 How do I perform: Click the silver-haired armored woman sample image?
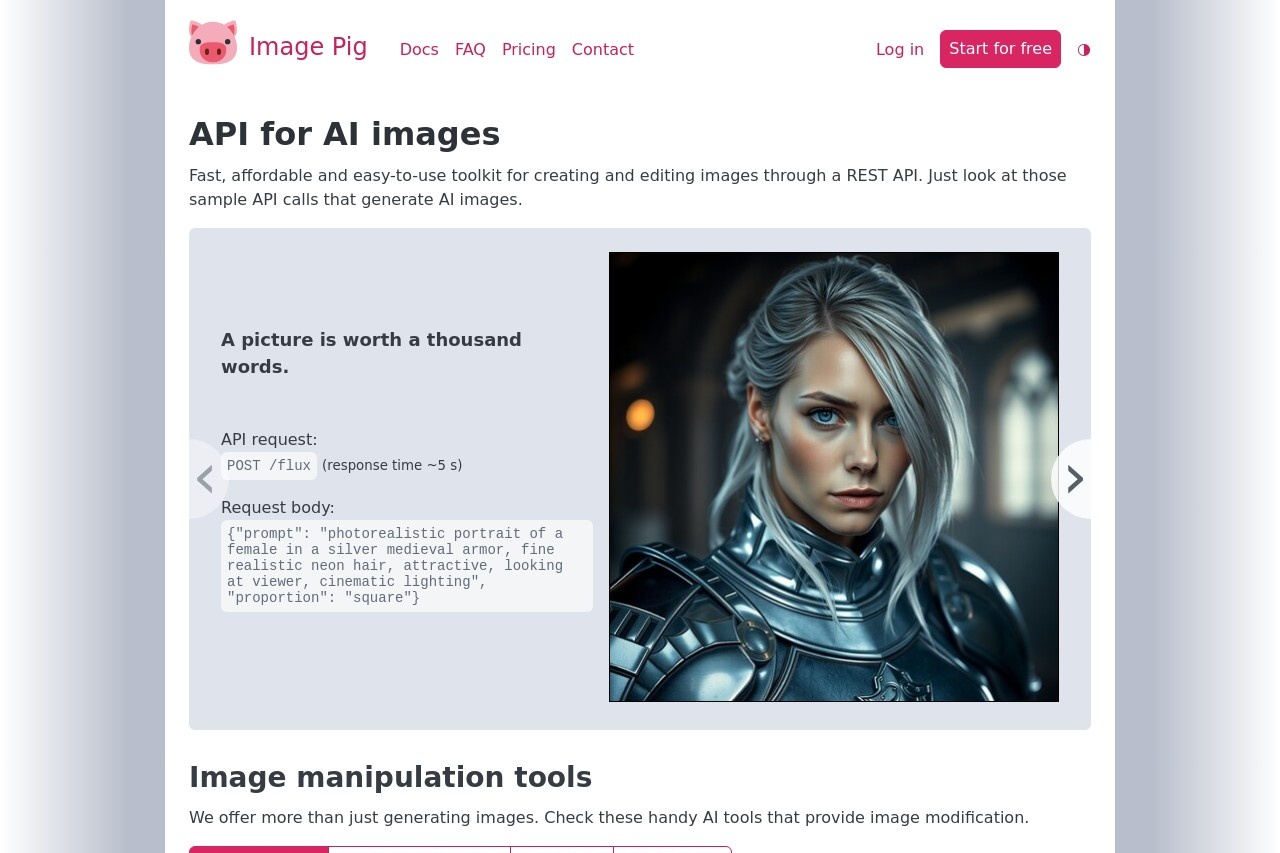(834, 477)
